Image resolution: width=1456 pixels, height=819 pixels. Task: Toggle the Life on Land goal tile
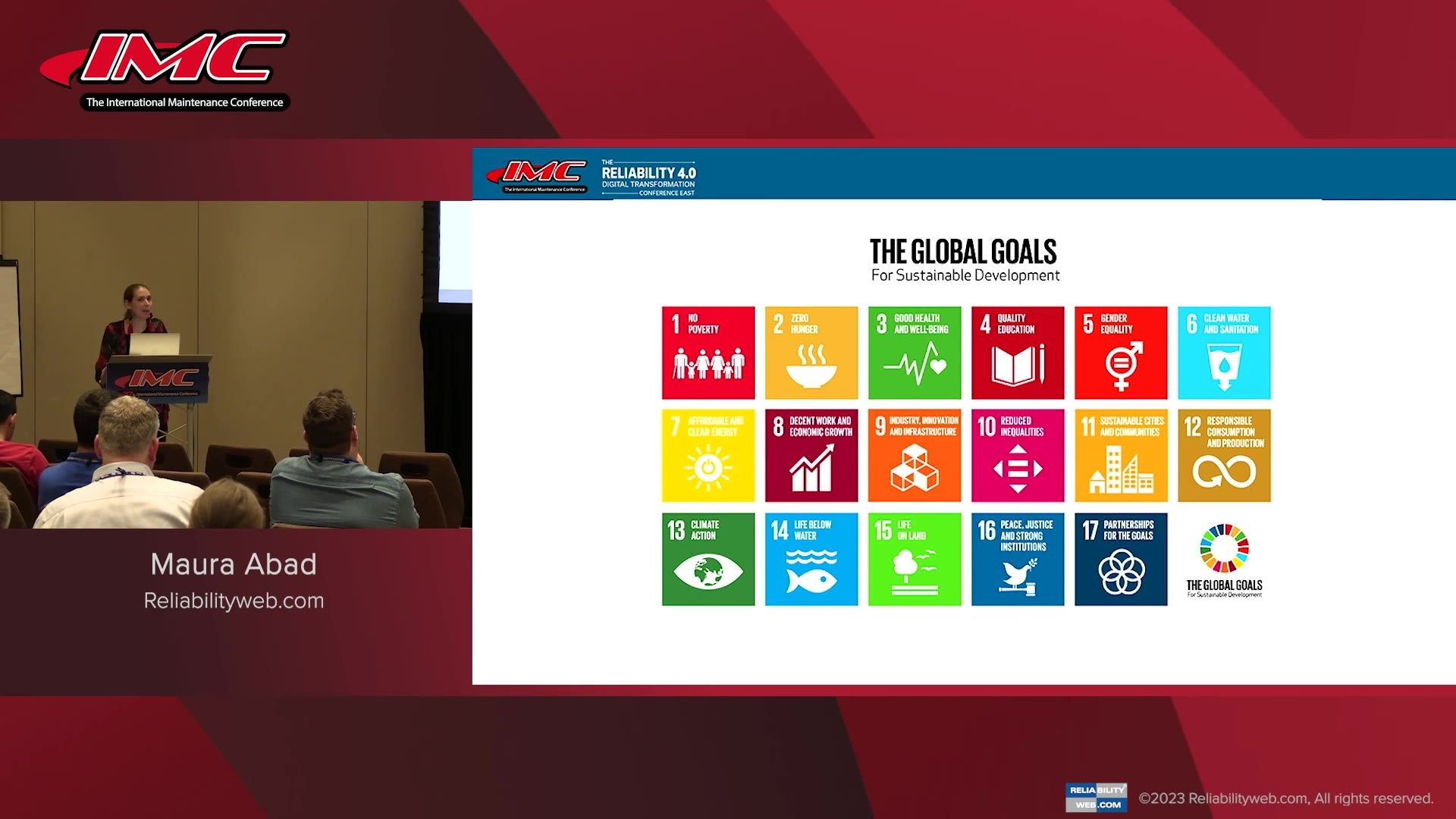914,559
